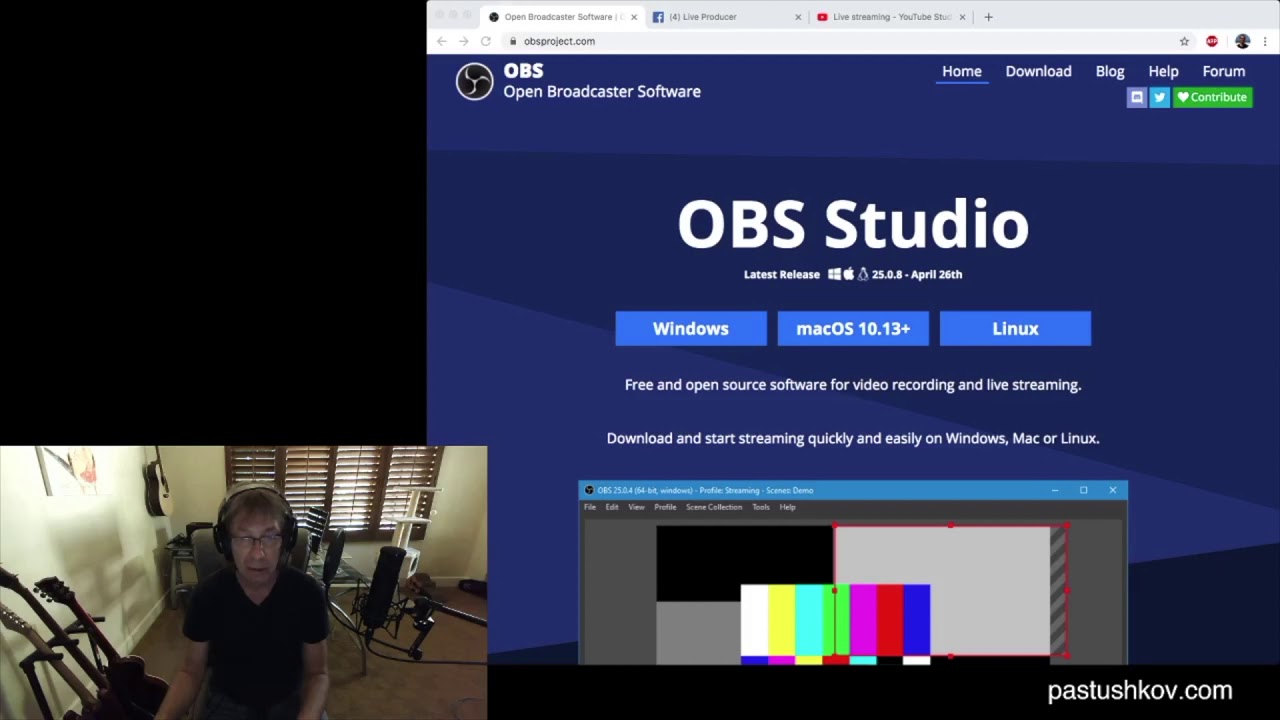The width and height of the screenshot is (1280, 720).
Task: Click the Latest Release 25.0.8 text
Action: pos(853,274)
